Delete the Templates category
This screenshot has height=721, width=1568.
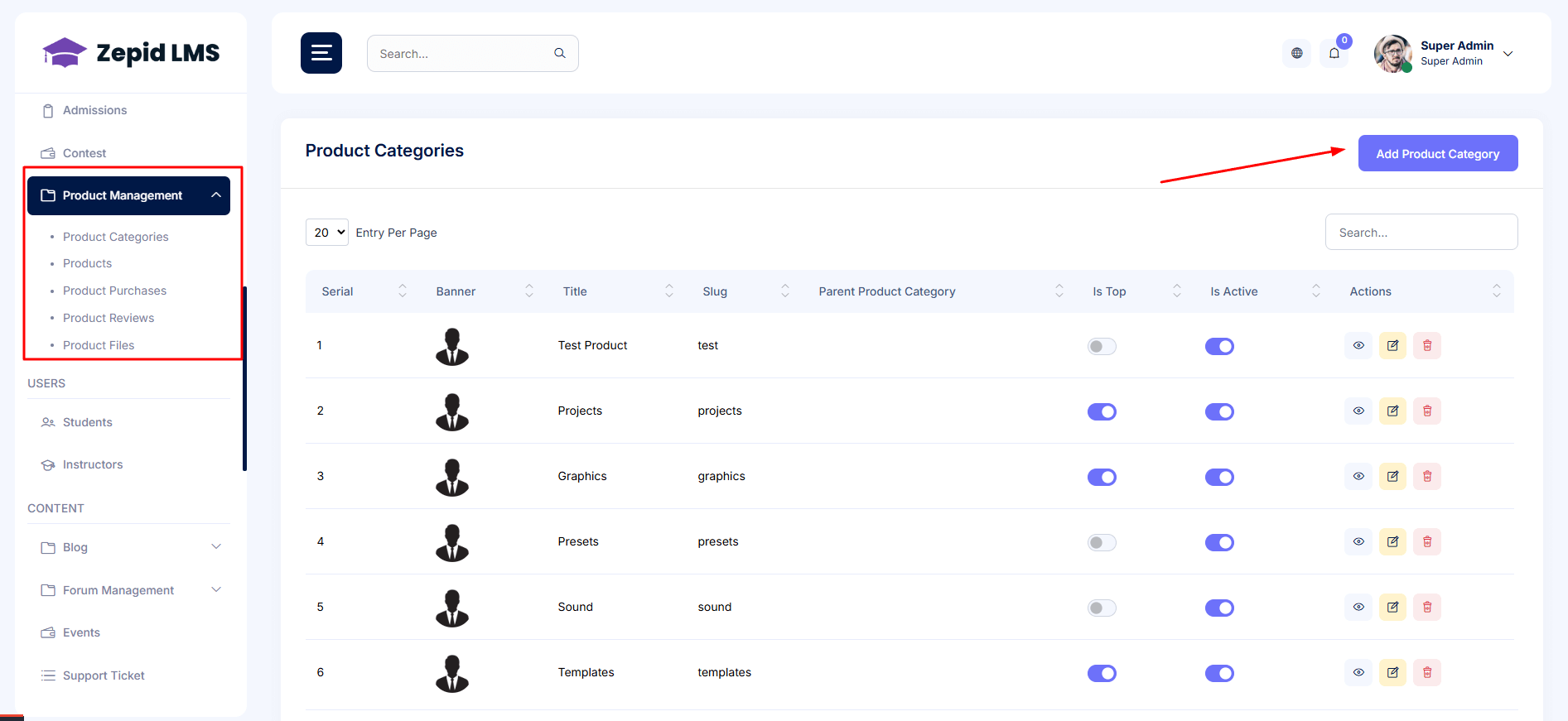[x=1427, y=672]
